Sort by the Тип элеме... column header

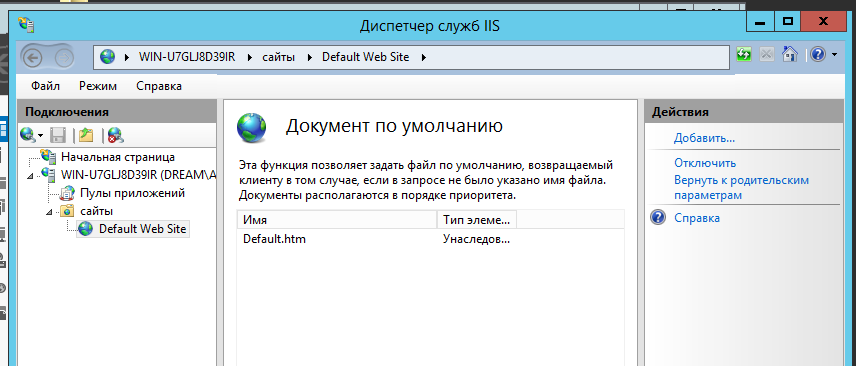point(477,220)
